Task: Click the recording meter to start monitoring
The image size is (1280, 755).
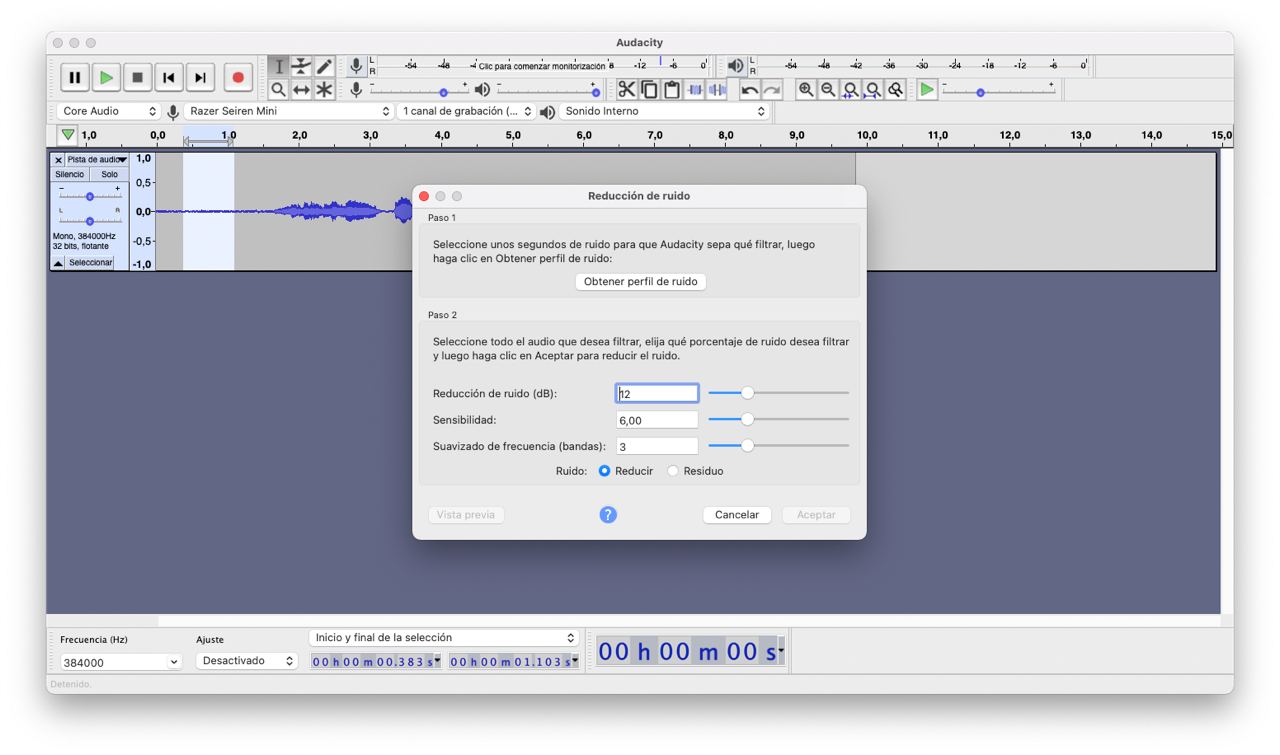Action: pyautogui.click(x=541, y=66)
